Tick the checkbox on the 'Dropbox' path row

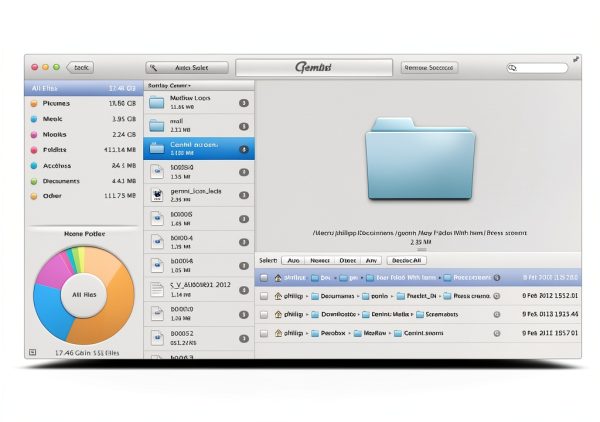(264, 333)
